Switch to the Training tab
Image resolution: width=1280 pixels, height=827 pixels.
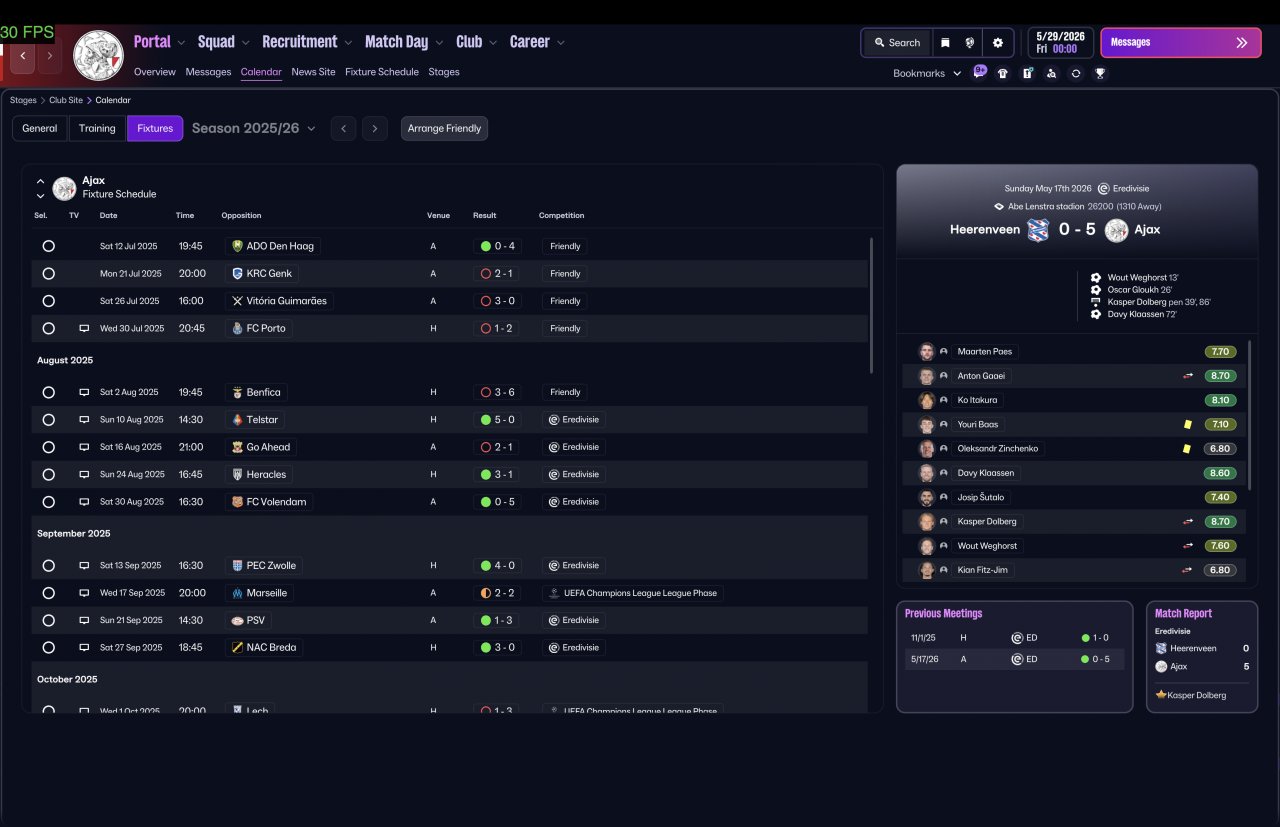(x=97, y=128)
